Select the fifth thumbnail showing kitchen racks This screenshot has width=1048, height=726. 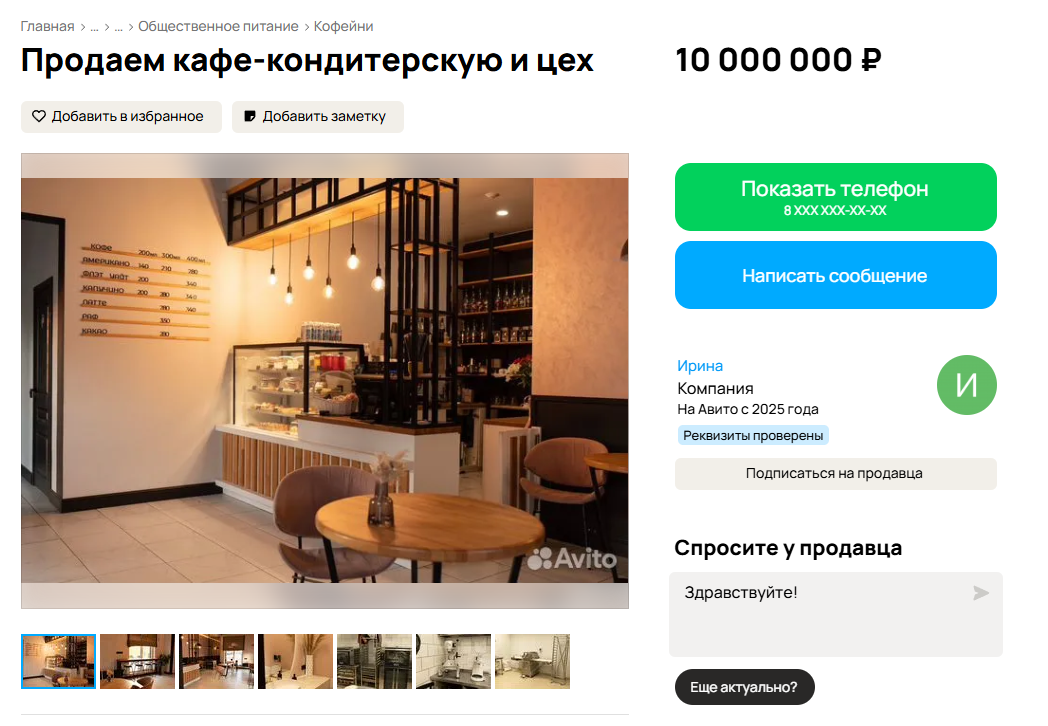coord(374,661)
